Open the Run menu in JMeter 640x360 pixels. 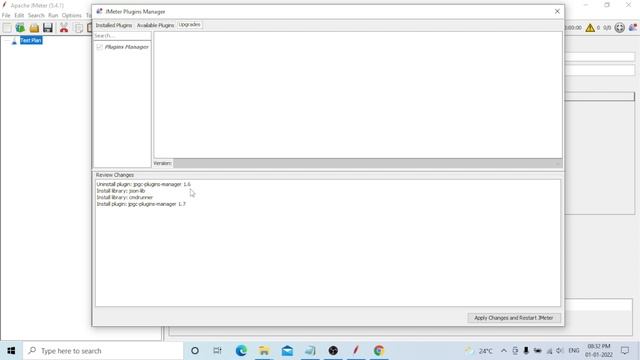tap(53, 16)
